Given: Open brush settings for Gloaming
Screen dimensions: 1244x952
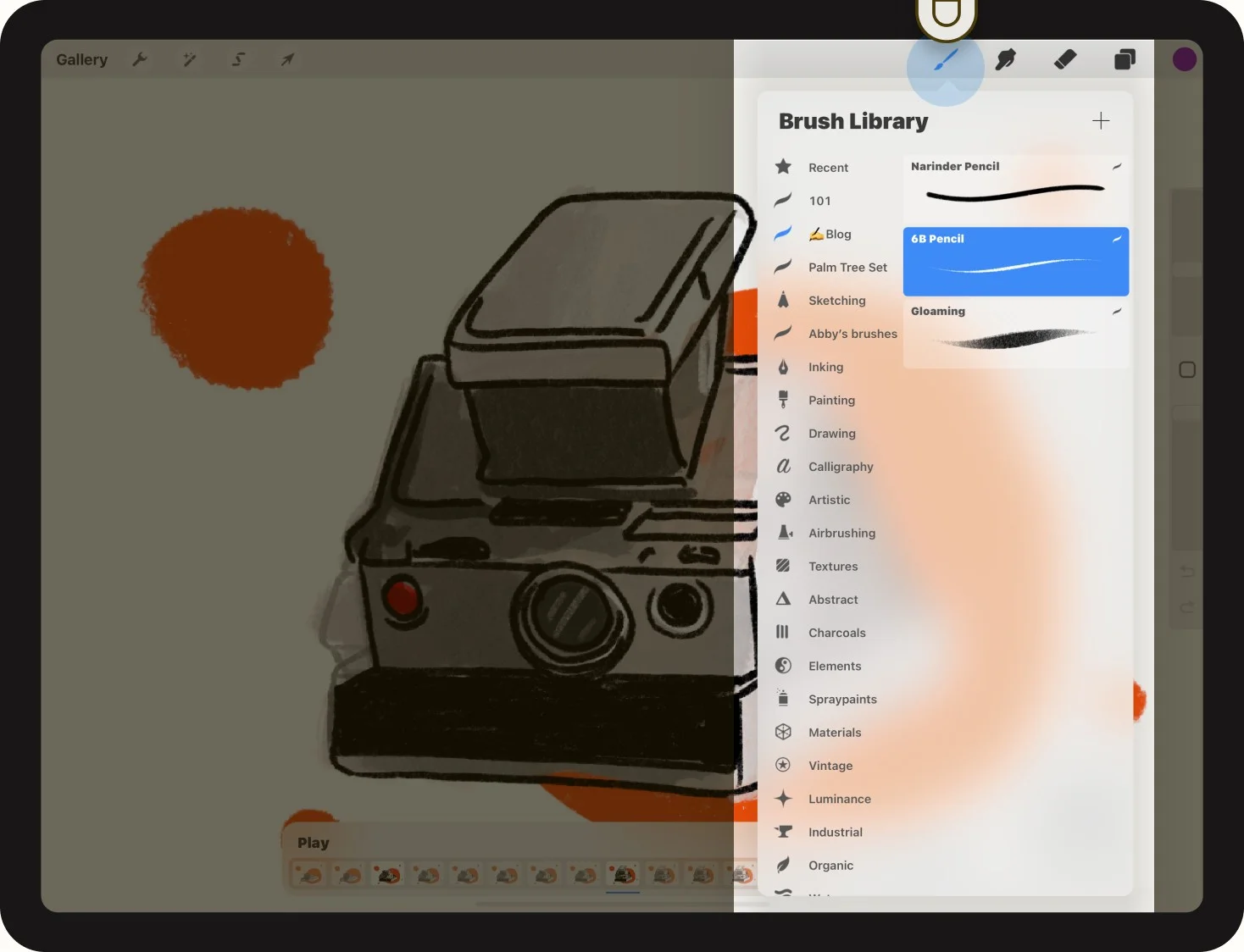Looking at the screenshot, I should coord(1117,311).
